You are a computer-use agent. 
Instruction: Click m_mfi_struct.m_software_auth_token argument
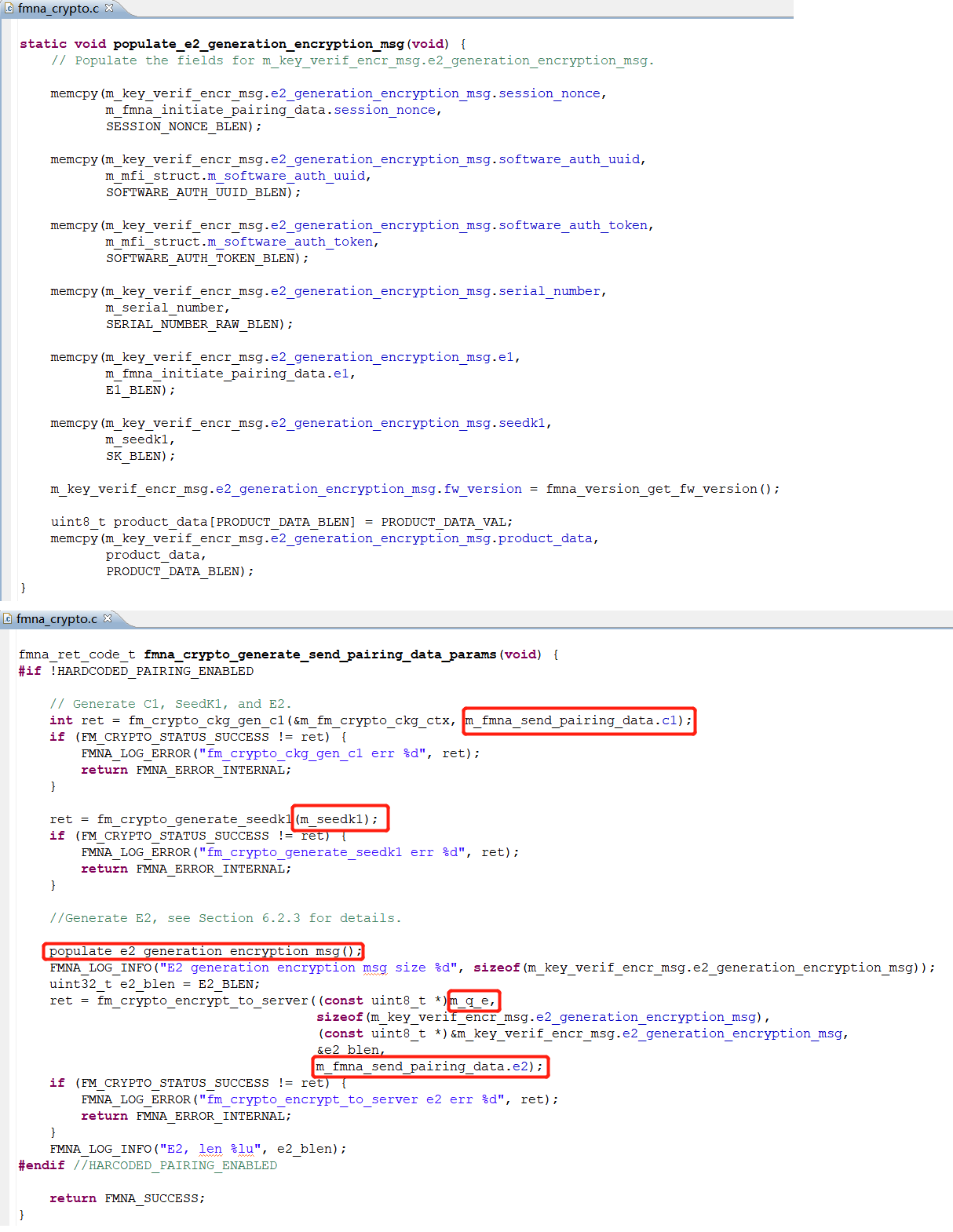pyautogui.click(x=239, y=242)
